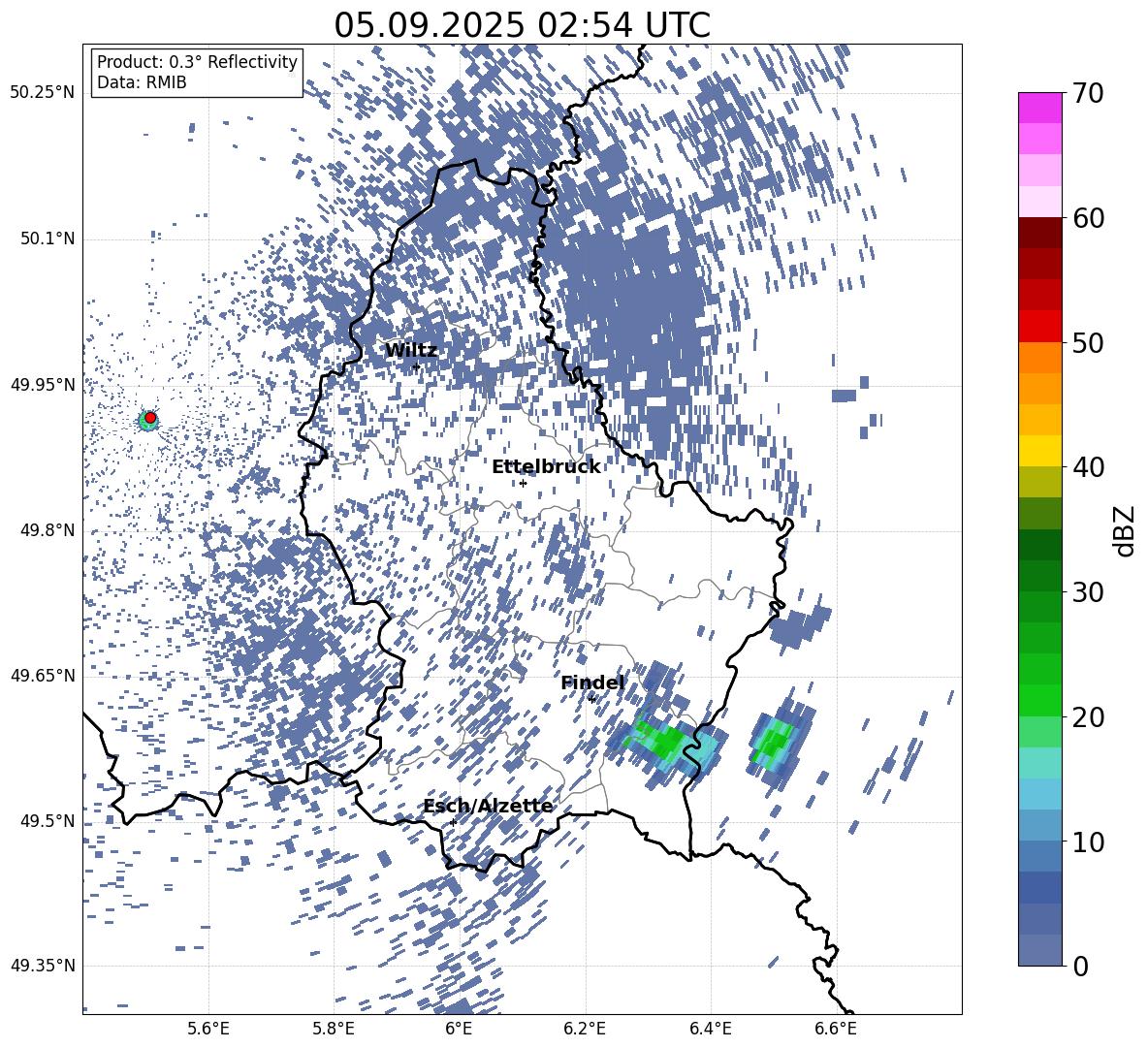Viewport: 1148px width, 1048px height.
Task: Click the 49.5°N latitude label
Action: pyautogui.click(x=48, y=821)
